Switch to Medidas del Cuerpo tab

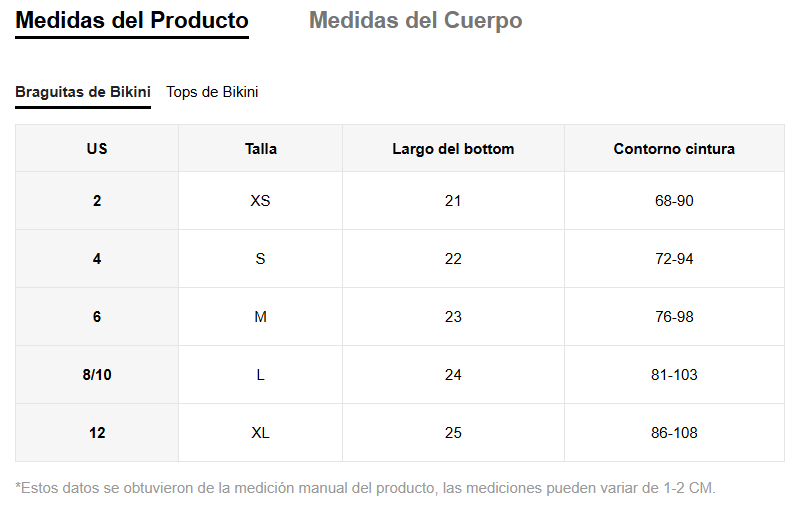(x=415, y=21)
